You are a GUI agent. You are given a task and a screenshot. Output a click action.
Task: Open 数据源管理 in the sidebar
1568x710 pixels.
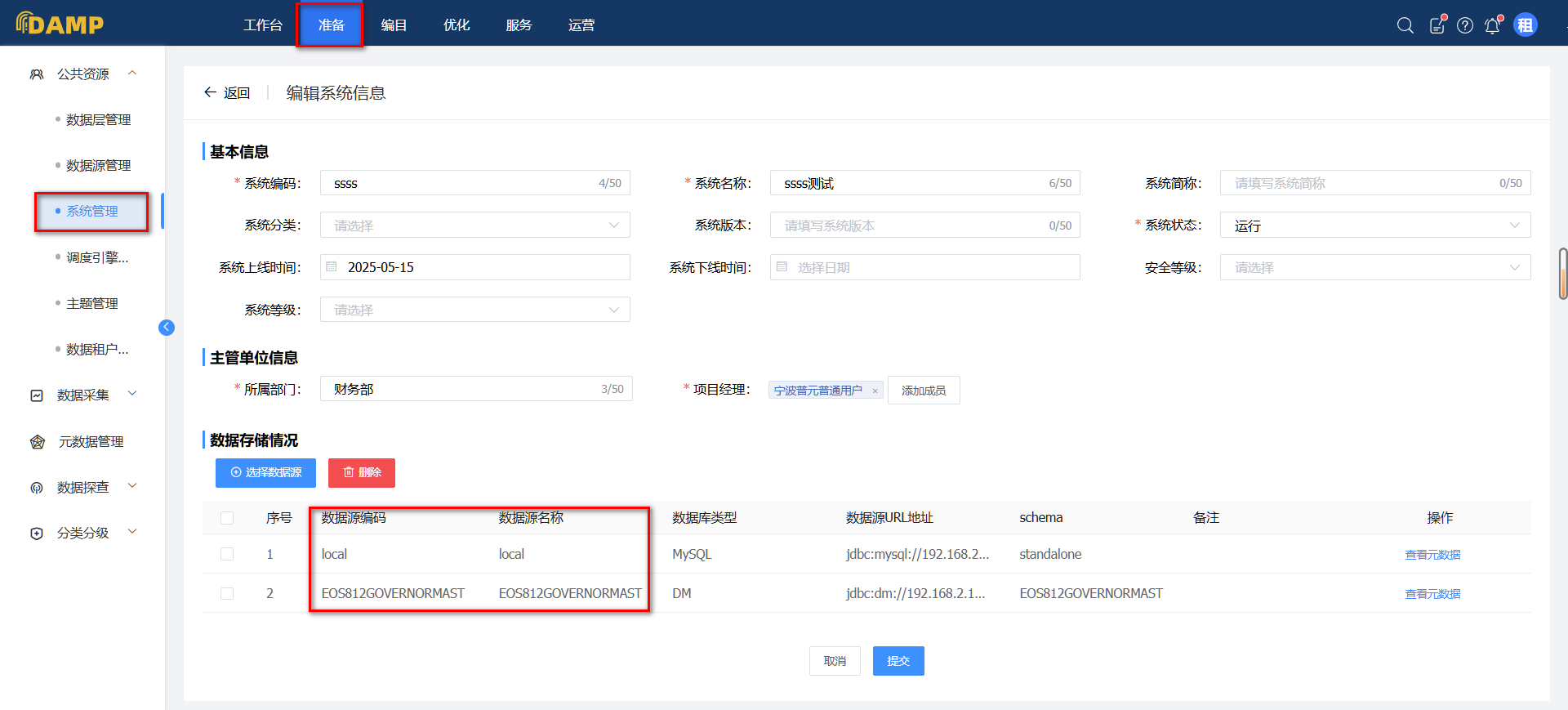pyautogui.click(x=98, y=166)
